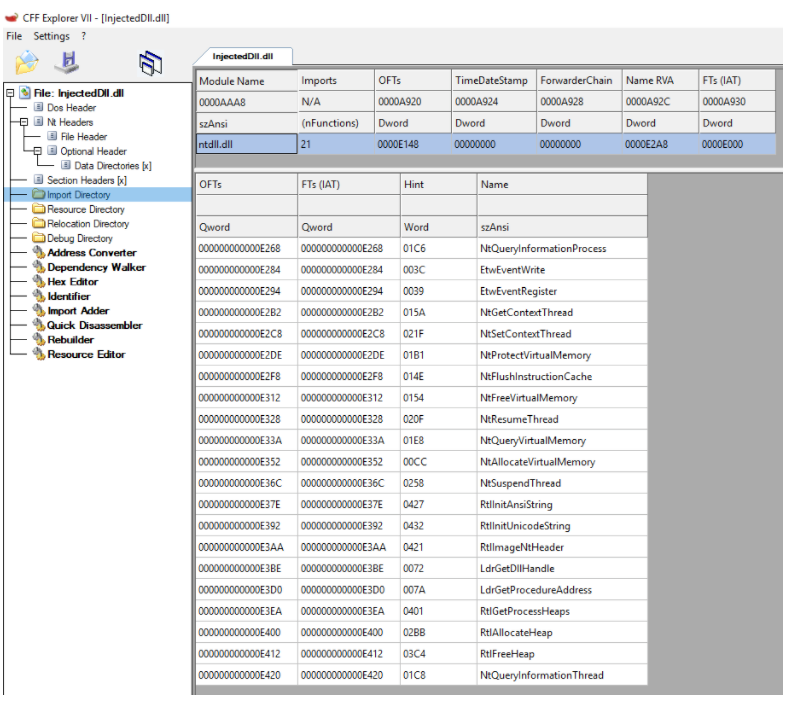Click the Save toolbar icon
787x702 pixels.
tap(69, 62)
